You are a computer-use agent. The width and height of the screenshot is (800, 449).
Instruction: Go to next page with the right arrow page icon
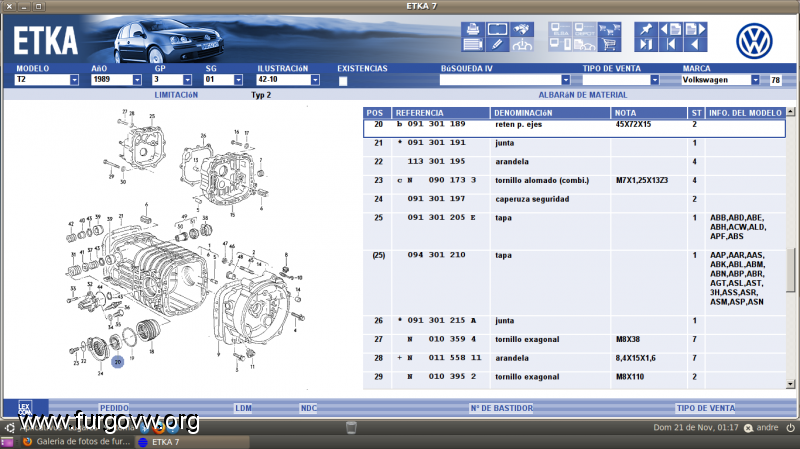tap(695, 29)
